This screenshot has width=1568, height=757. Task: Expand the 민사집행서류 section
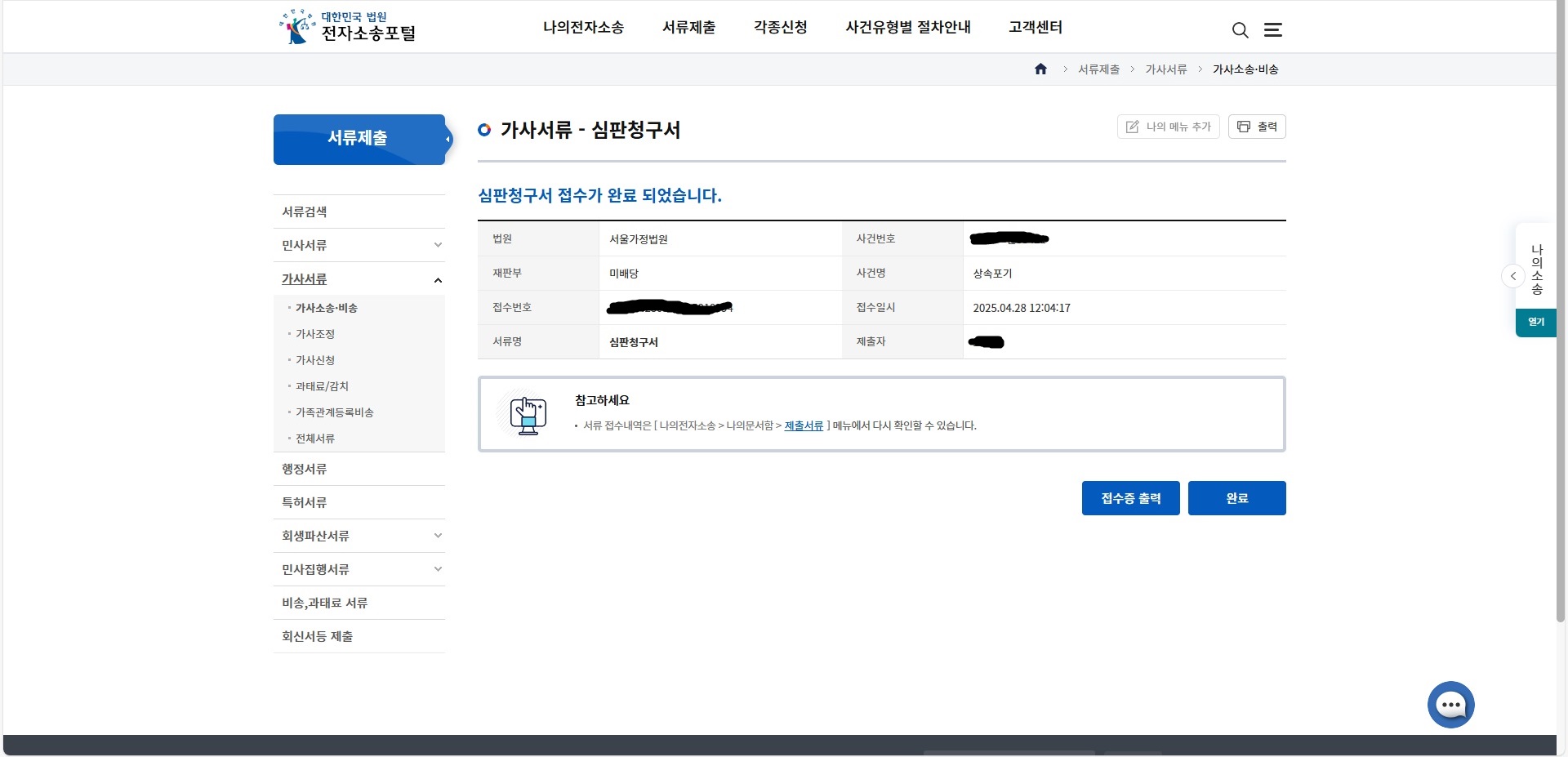coord(439,569)
